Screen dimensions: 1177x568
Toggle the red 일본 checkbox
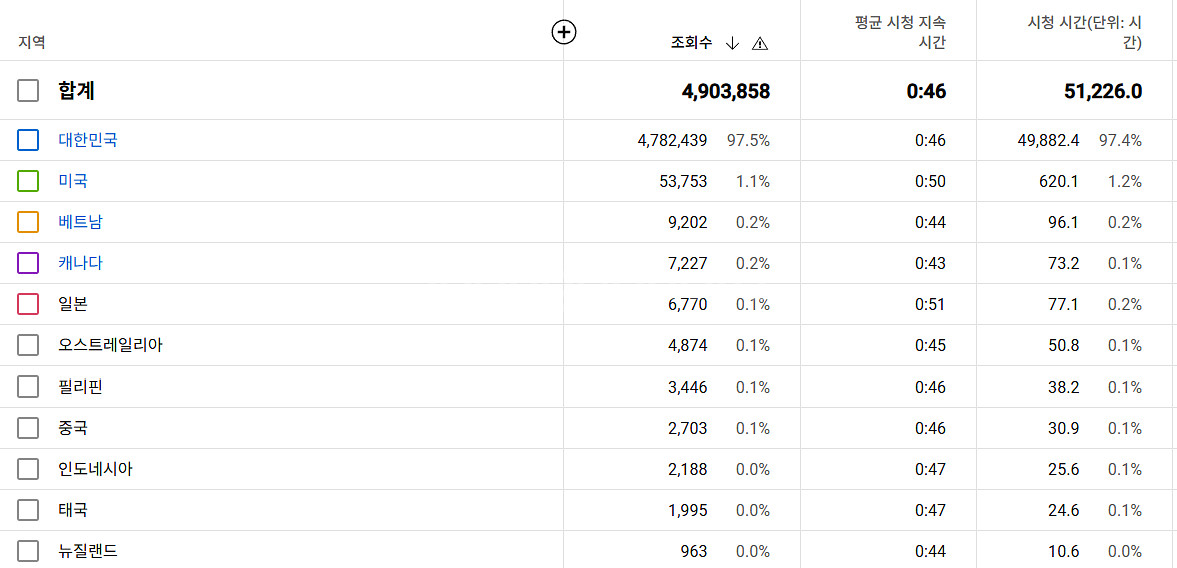click(28, 304)
